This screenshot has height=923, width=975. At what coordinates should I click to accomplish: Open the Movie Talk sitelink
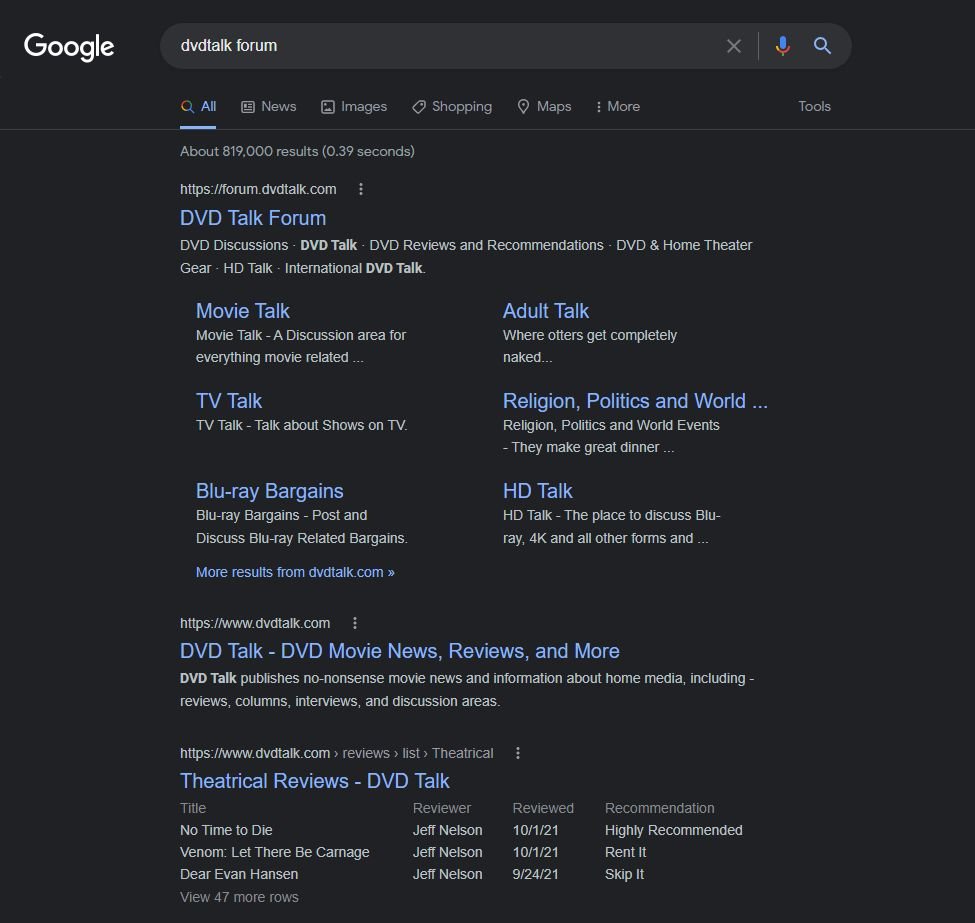tap(243, 311)
